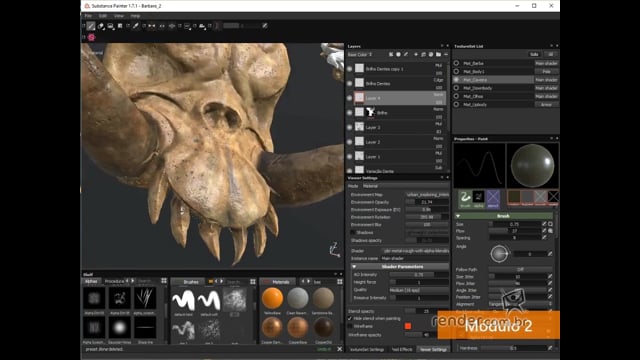The height and width of the screenshot is (360, 640).
Task: Toggle grid view in Alphas shelf
Action: 164,281
